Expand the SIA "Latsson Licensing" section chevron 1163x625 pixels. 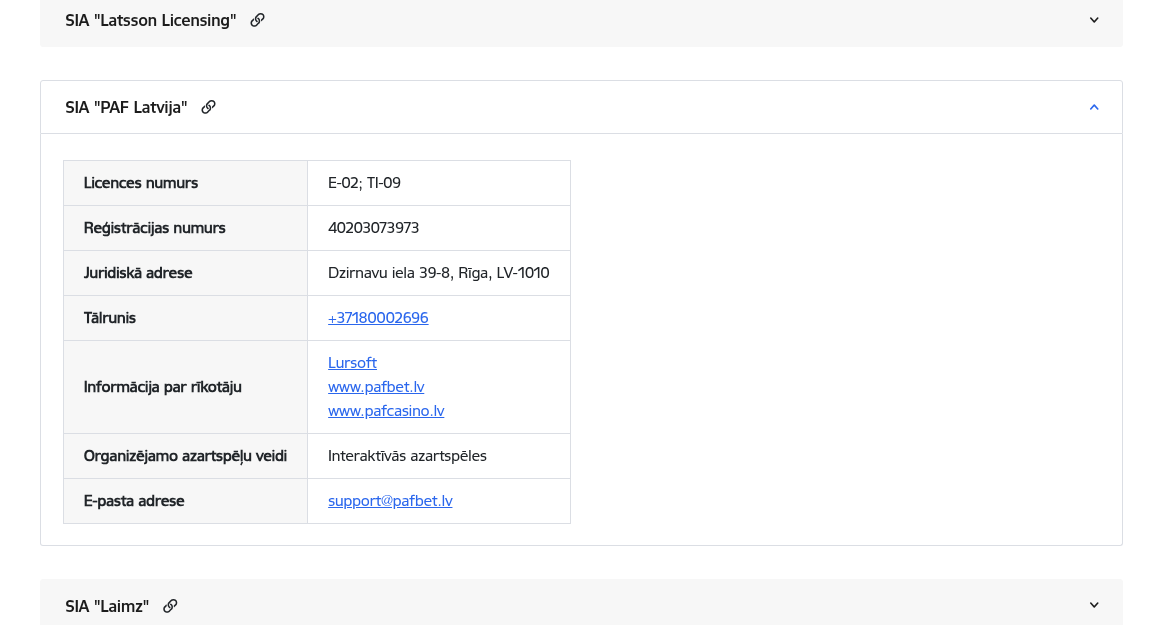point(1094,20)
